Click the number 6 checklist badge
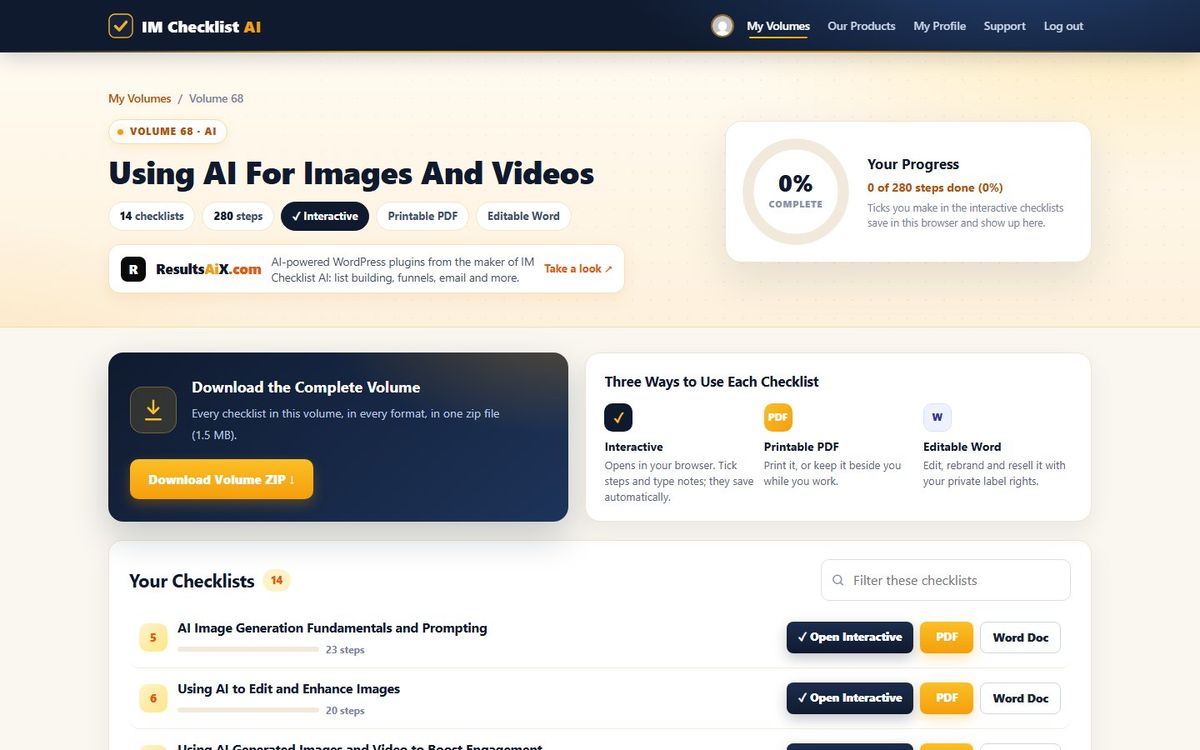The height and width of the screenshot is (750, 1200). (153, 699)
